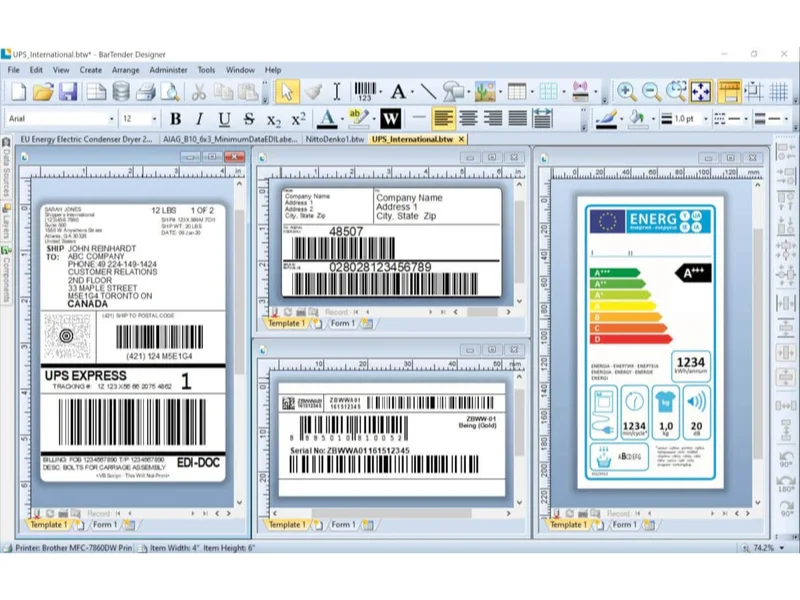
Task: Select the Picture tool with cactus image
Action: [485, 92]
